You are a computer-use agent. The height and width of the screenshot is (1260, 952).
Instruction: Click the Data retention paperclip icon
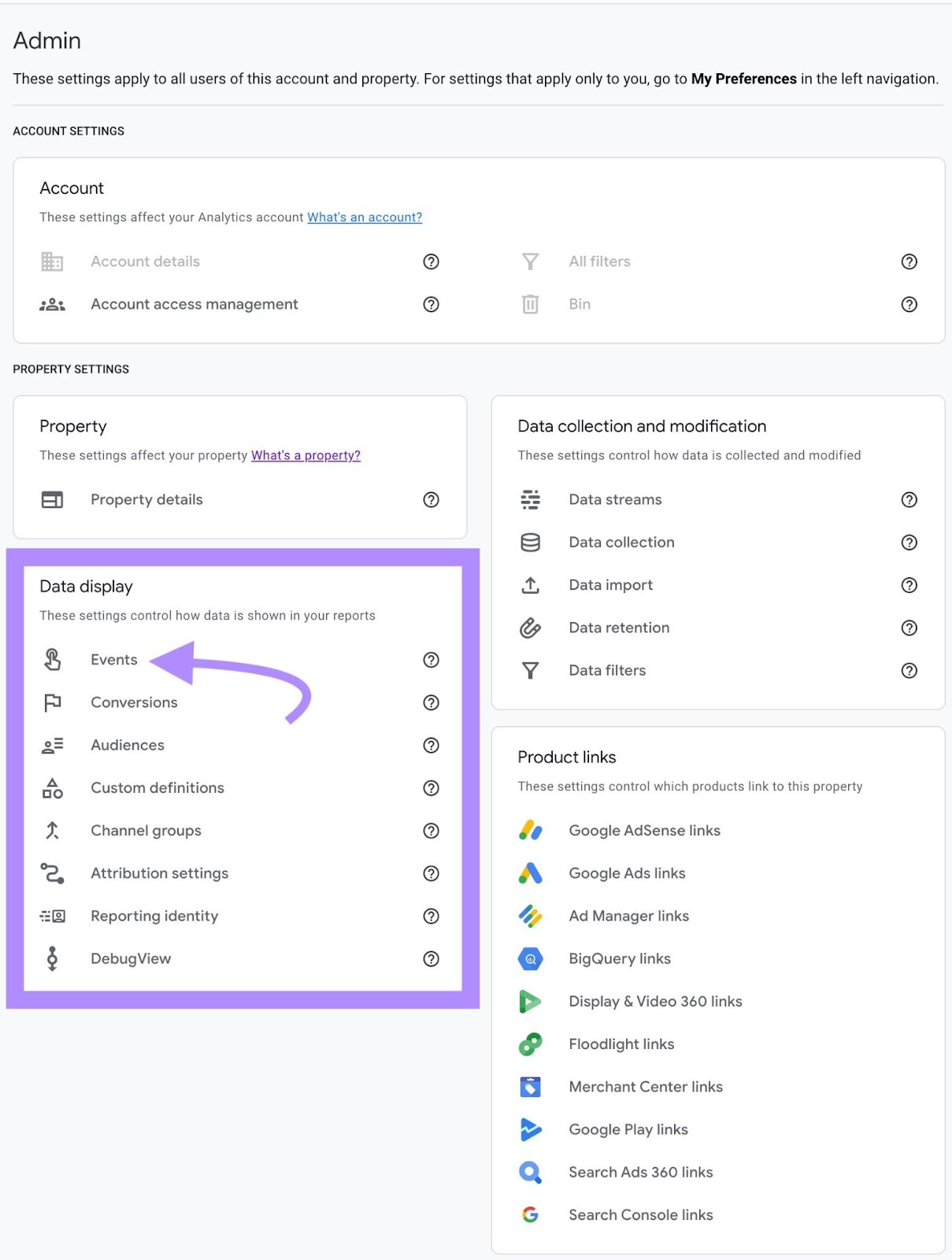click(531, 628)
